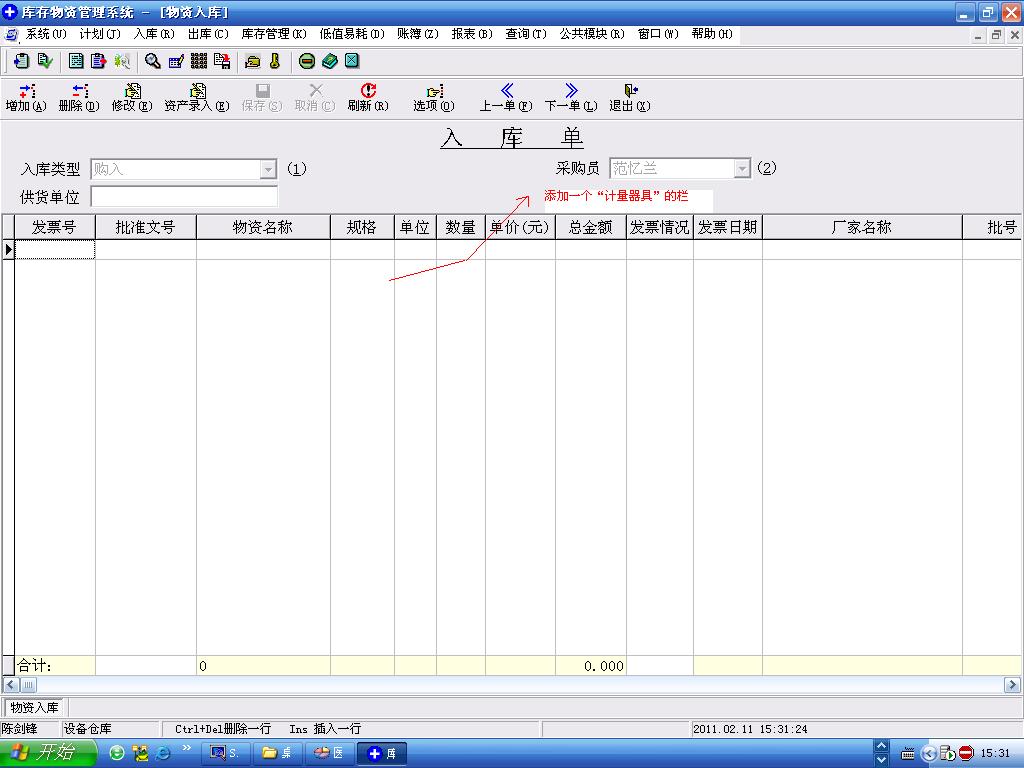1024x768 pixels.
Task: Click the S. taskbar application button
Action: pyautogui.click(x=225, y=754)
